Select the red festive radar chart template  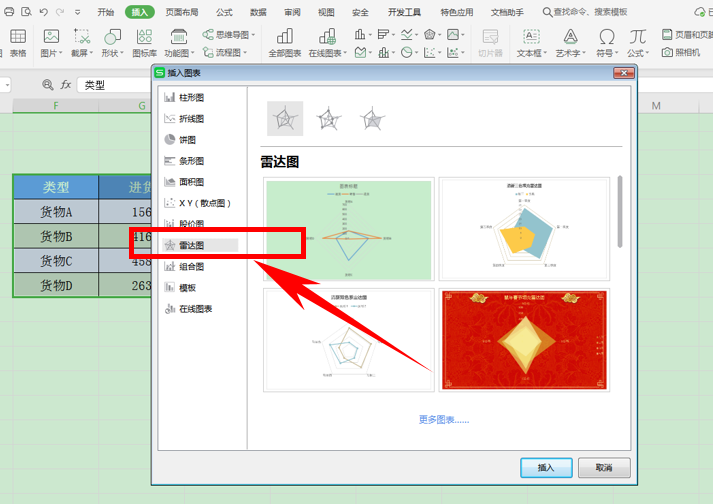524,340
